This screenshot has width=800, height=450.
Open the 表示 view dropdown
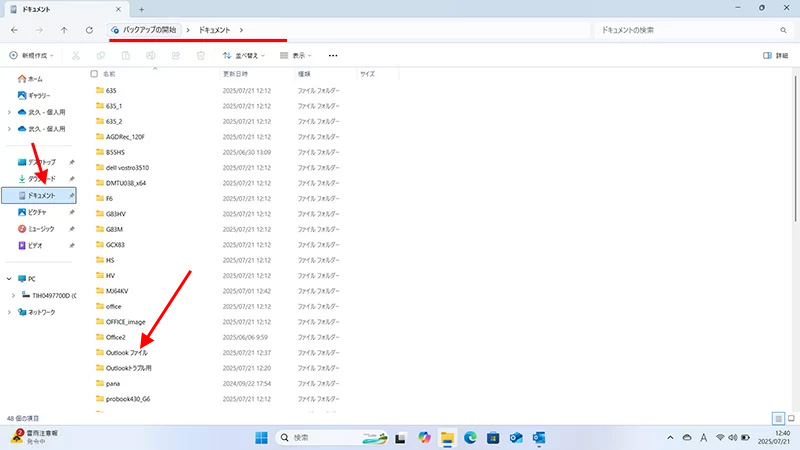pos(296,55)
